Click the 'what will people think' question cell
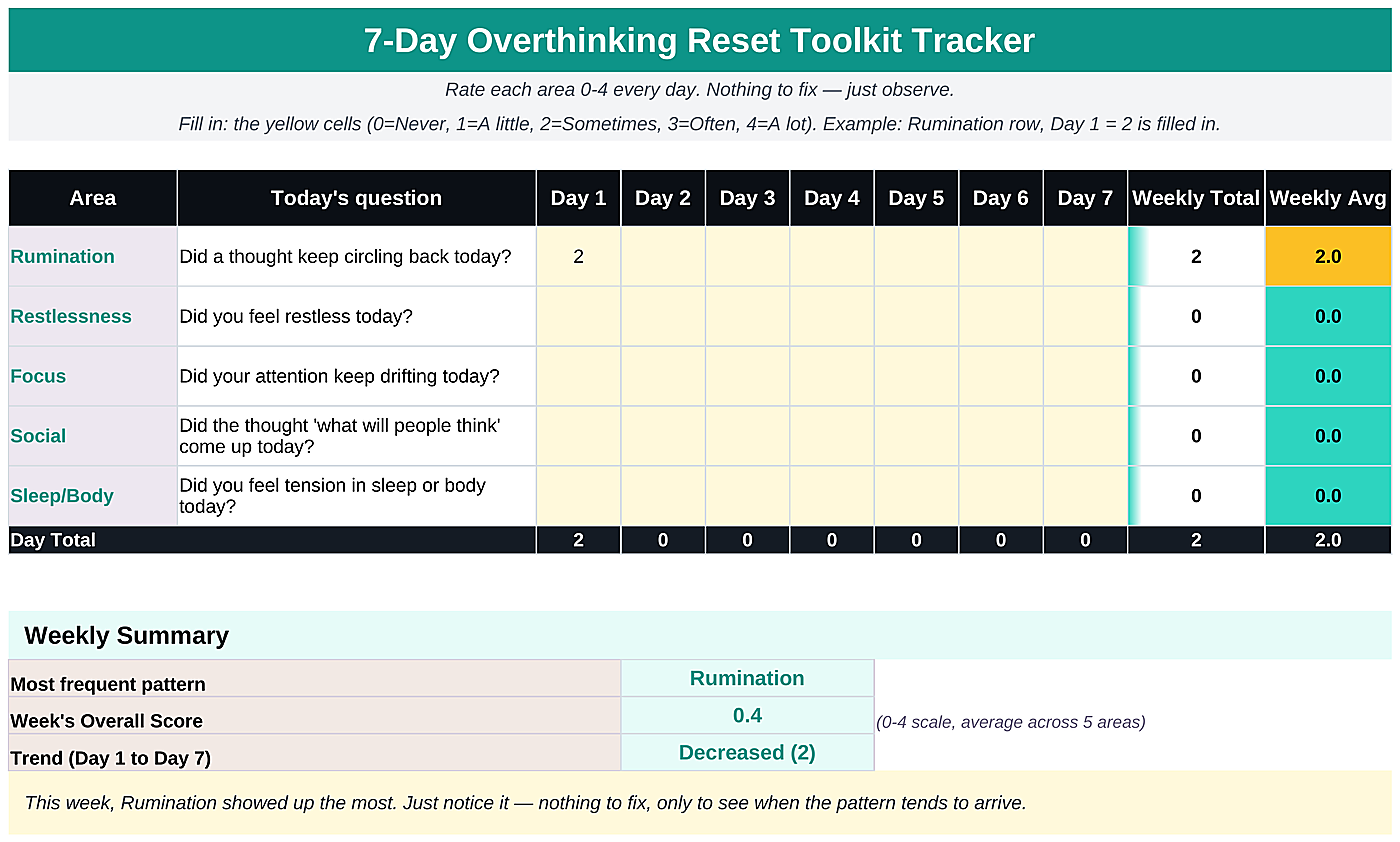Screen dimensions: 1400x842 point(357,436)
